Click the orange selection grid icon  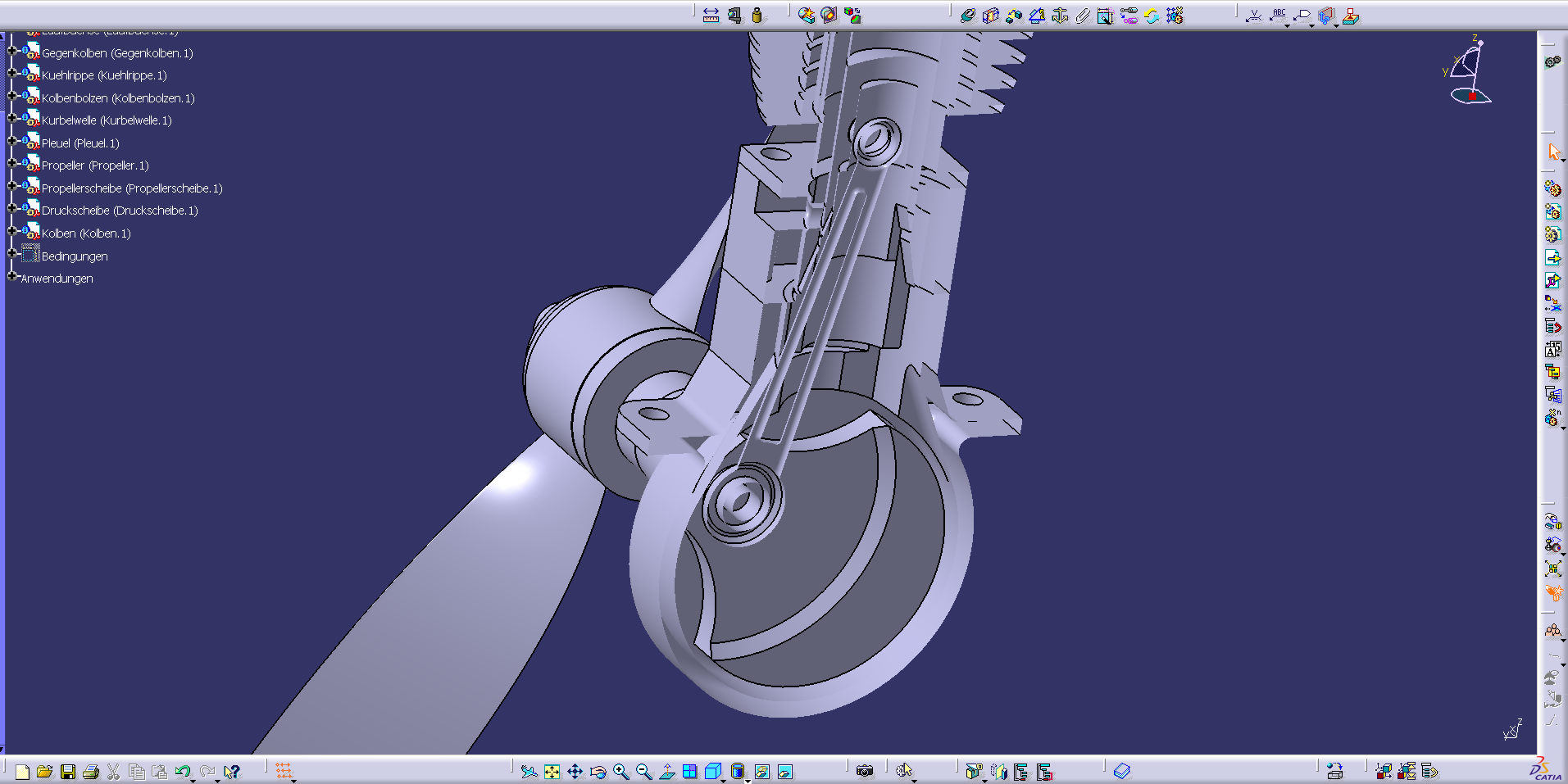(x=284, y=771)
